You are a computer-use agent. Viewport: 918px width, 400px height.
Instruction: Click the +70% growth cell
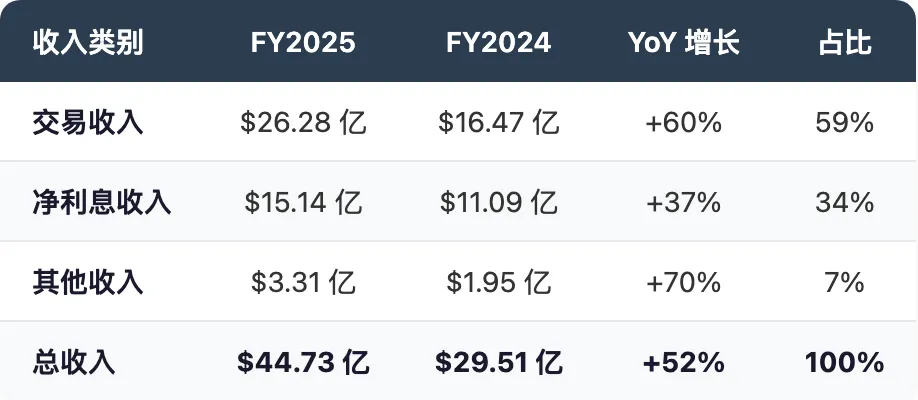pos(683,282)
